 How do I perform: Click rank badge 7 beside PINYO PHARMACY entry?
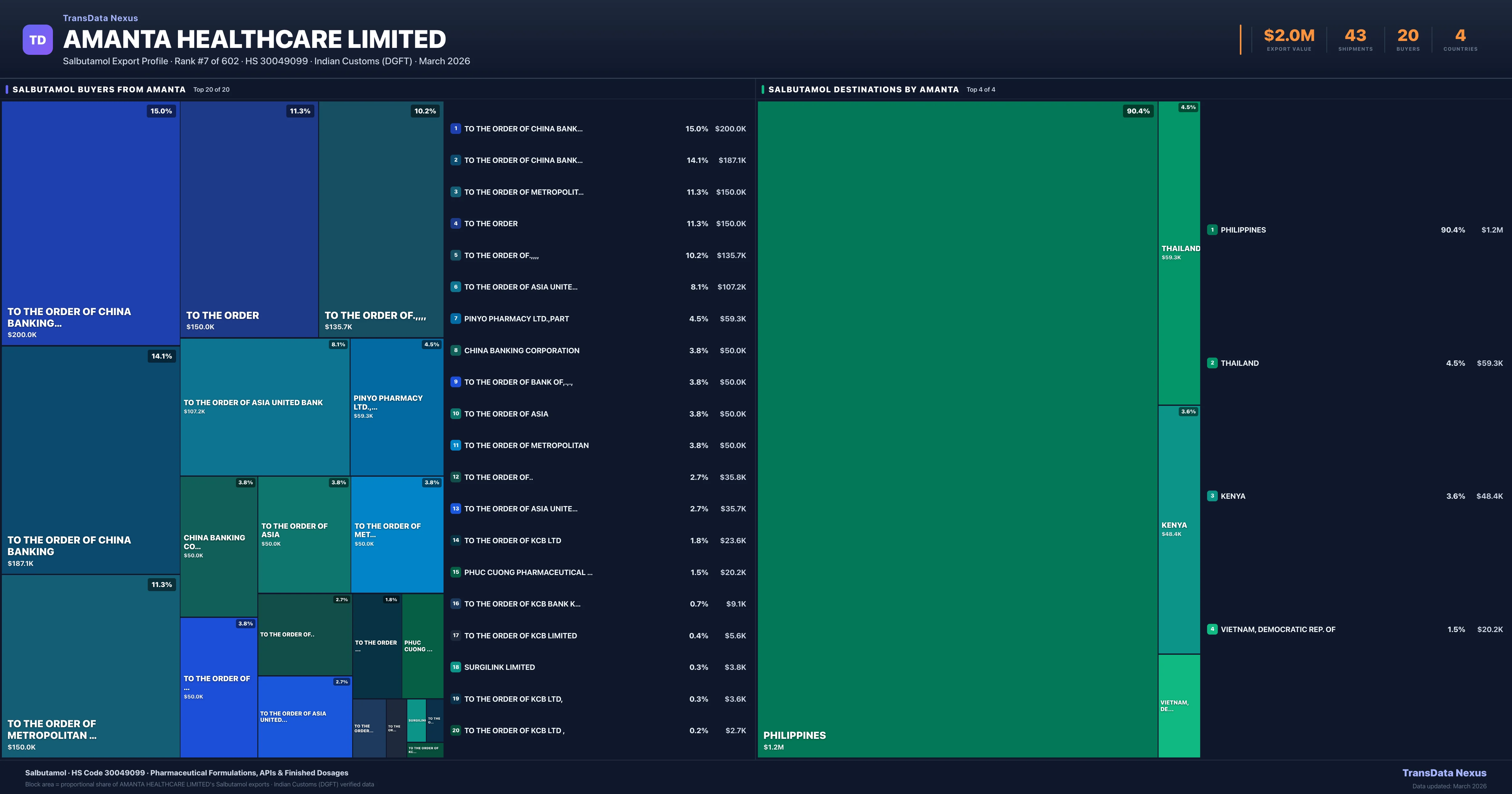[x=455, y=318]
